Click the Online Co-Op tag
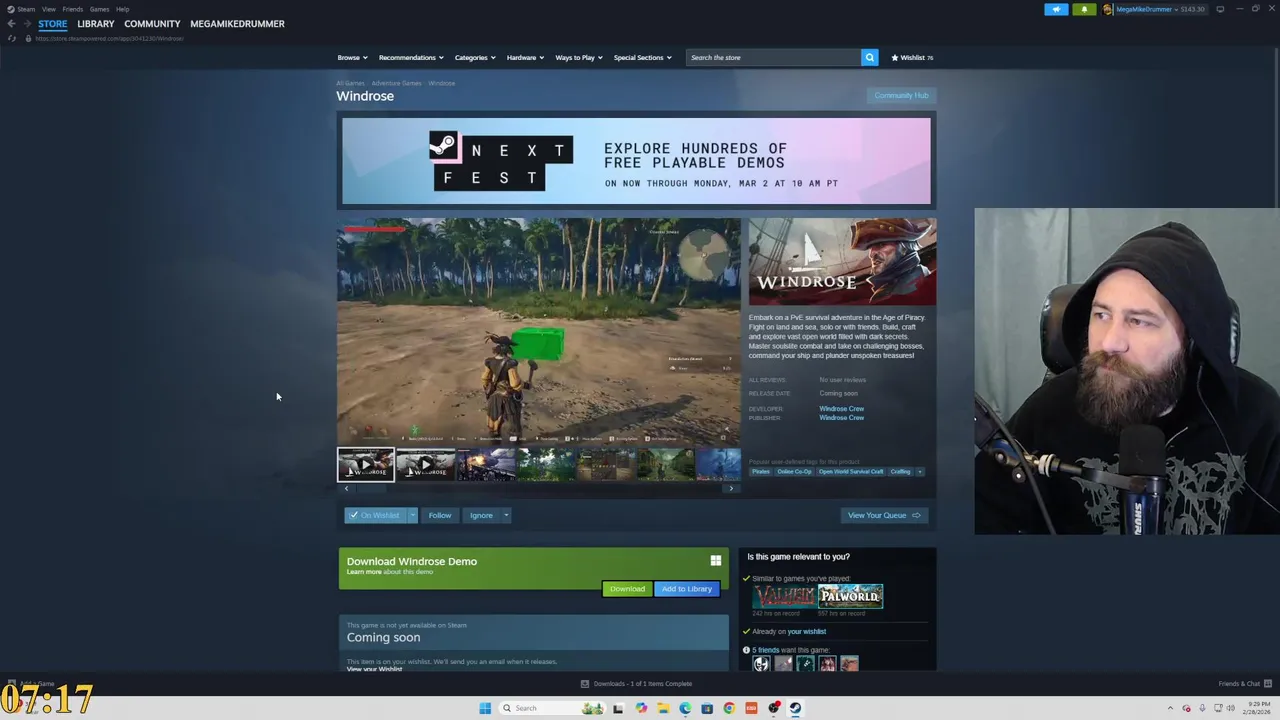This screenshot has height=720, width=1280. click(794, 471)
